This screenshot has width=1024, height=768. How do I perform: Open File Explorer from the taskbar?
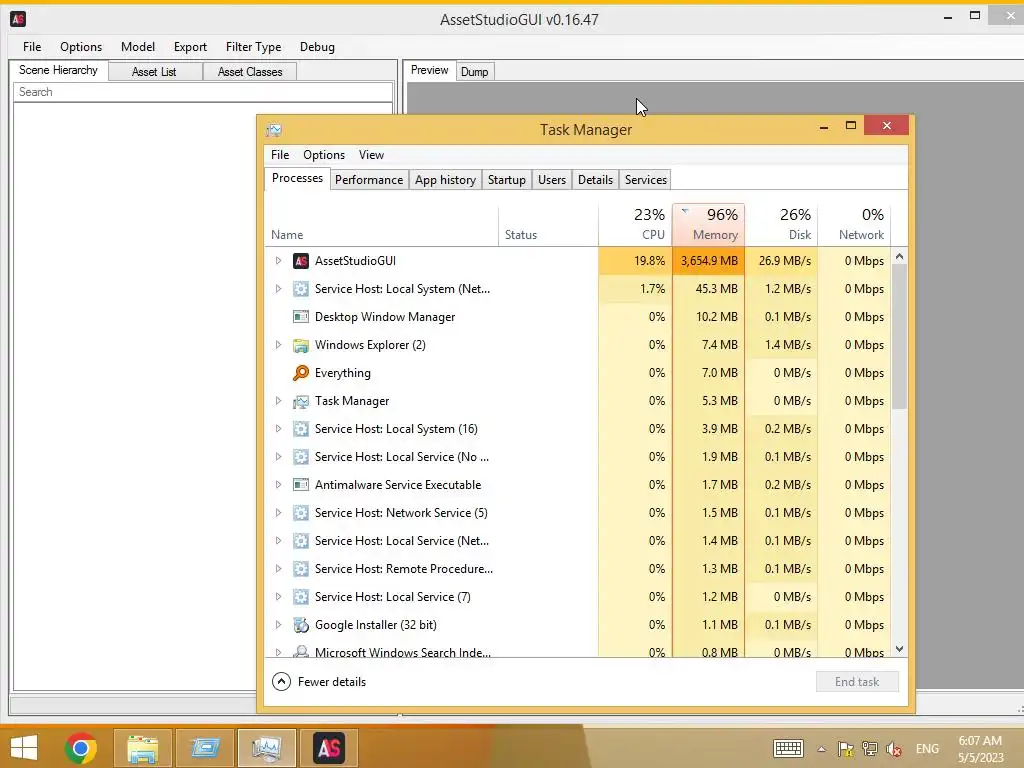[x=142, y=748]
